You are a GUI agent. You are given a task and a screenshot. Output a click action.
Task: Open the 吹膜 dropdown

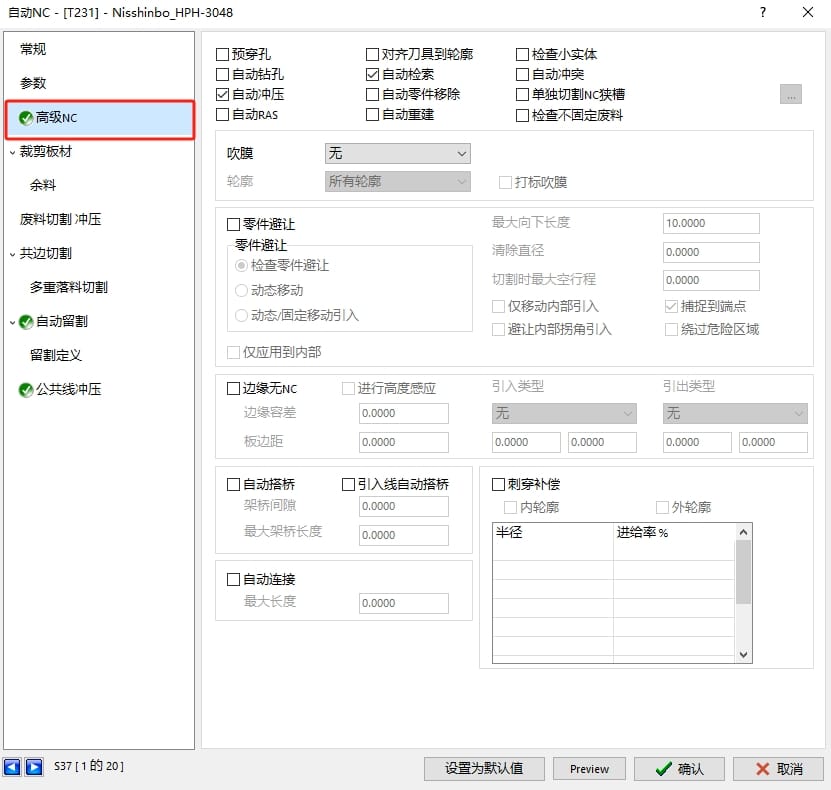tap(397, 153)
